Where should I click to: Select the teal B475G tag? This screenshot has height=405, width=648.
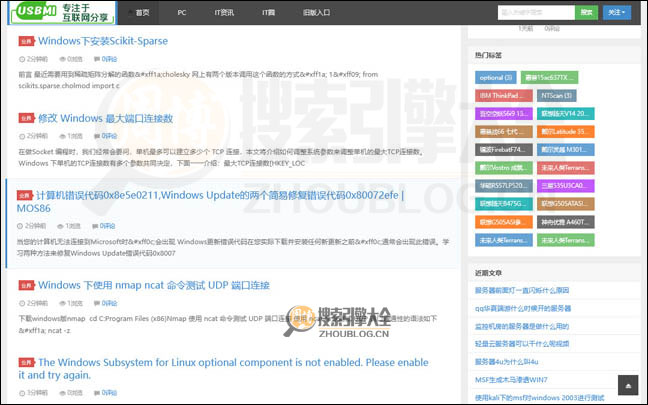click(x=504, y=204)
